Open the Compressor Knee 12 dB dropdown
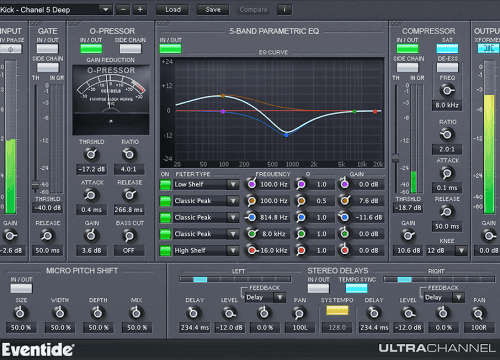Screen dimensions: 500x360 461,250
